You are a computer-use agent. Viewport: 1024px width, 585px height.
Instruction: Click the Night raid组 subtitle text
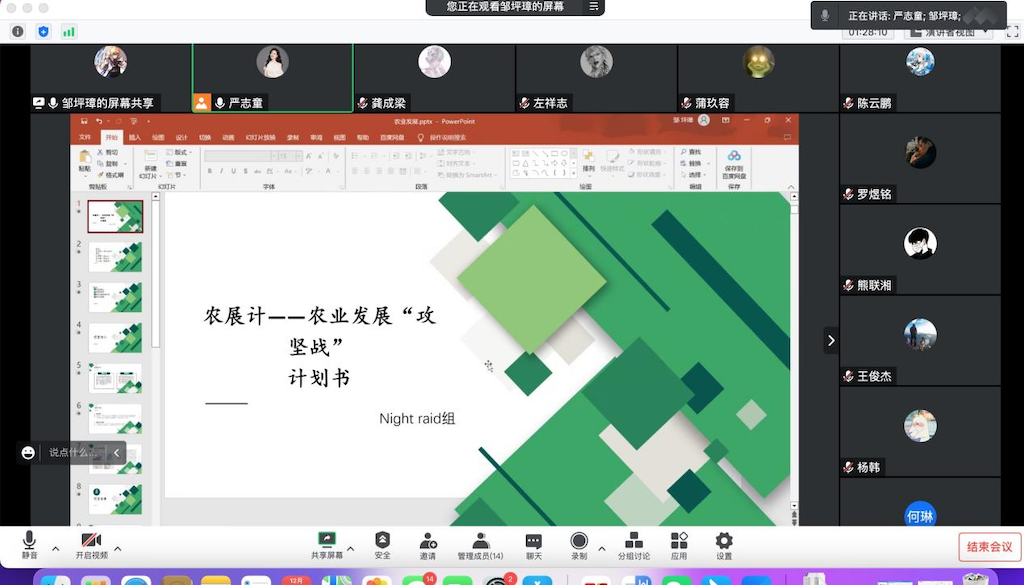[x=417, y=419]
